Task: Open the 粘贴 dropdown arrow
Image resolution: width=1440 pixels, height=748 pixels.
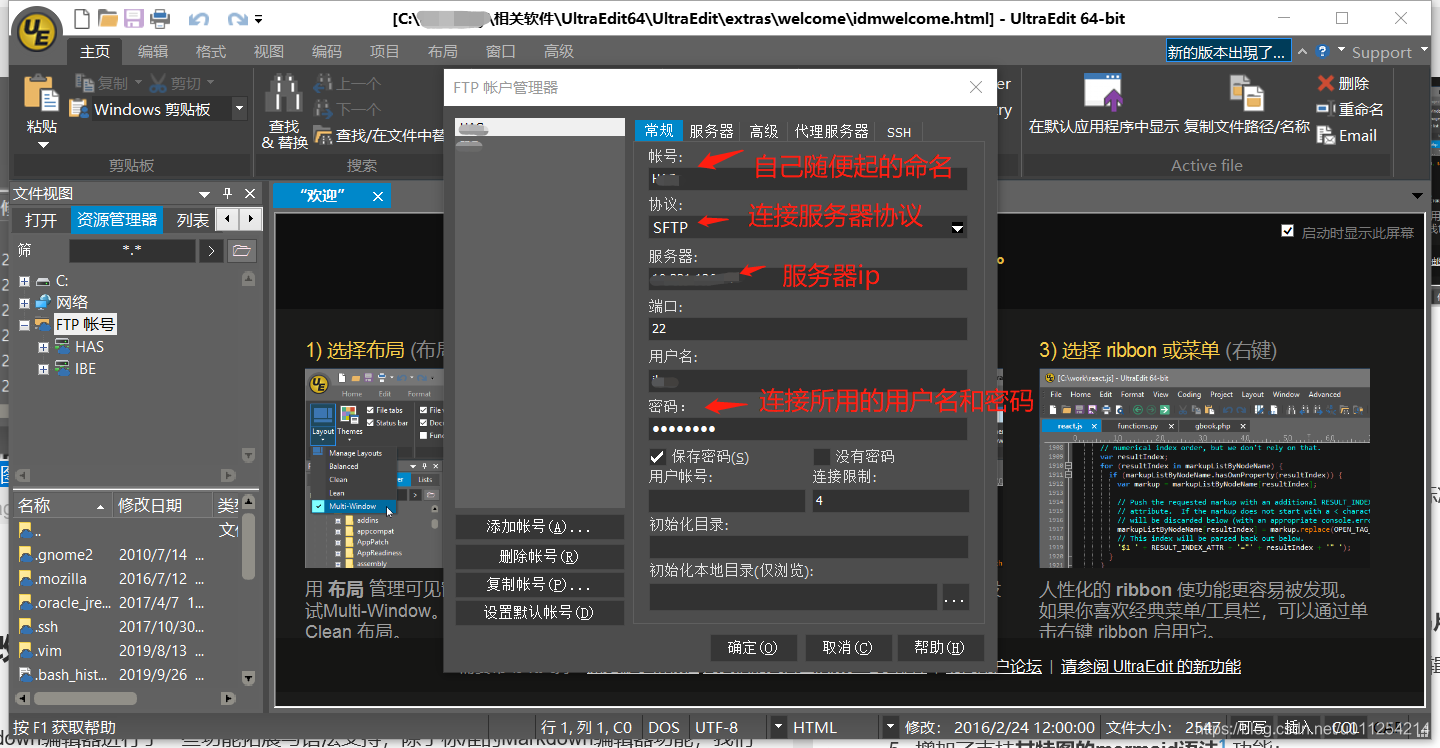Action: click(42, 144)
